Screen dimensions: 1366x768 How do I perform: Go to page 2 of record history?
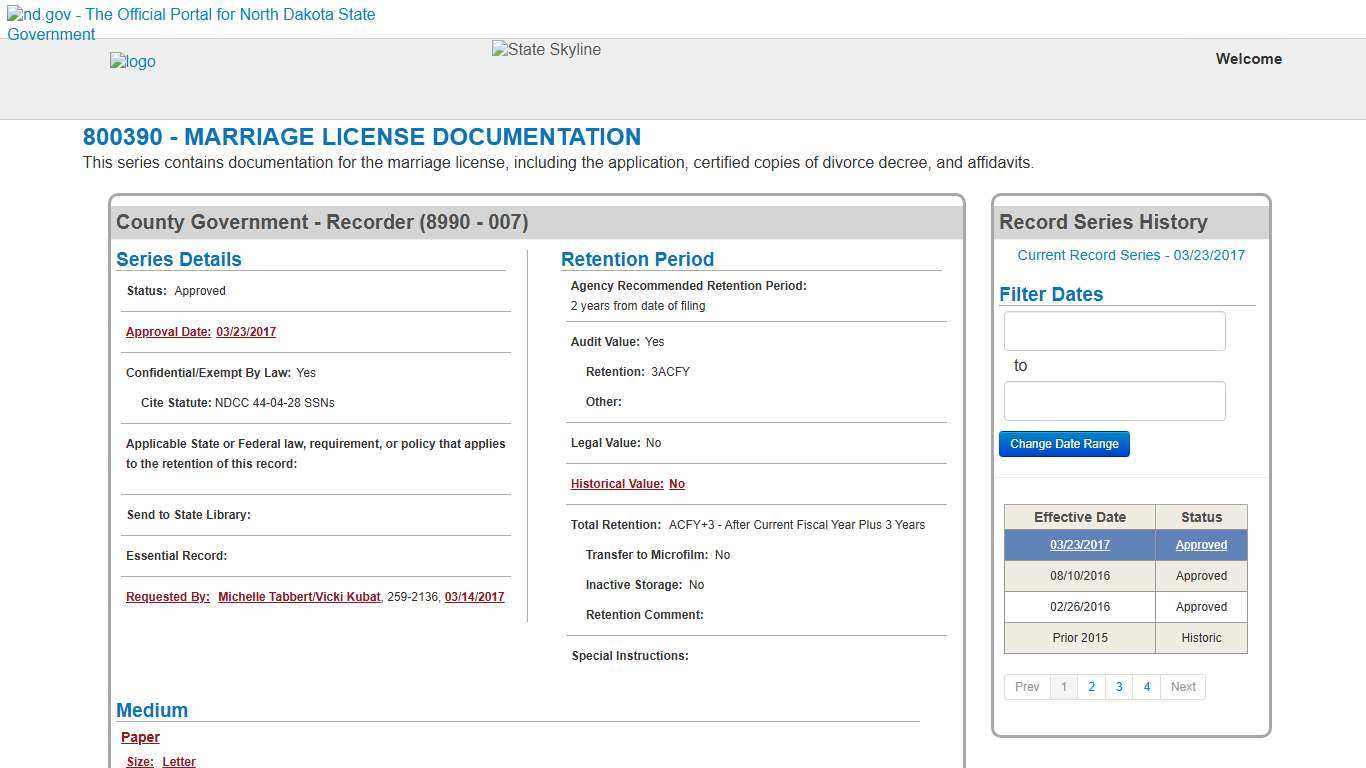tap(1091, 687)
